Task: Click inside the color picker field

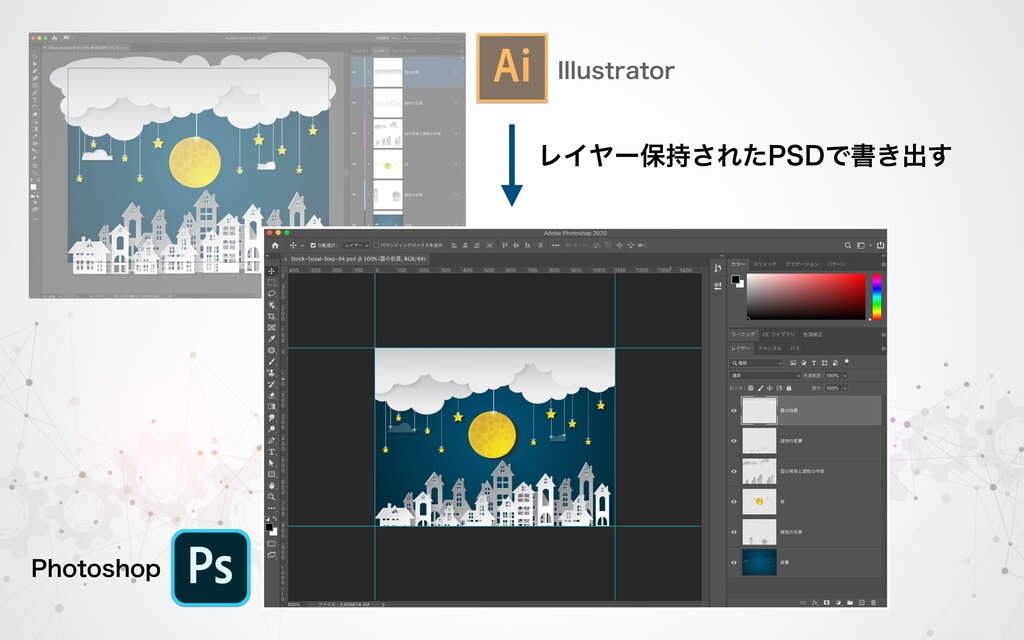Action: [806, 296]
